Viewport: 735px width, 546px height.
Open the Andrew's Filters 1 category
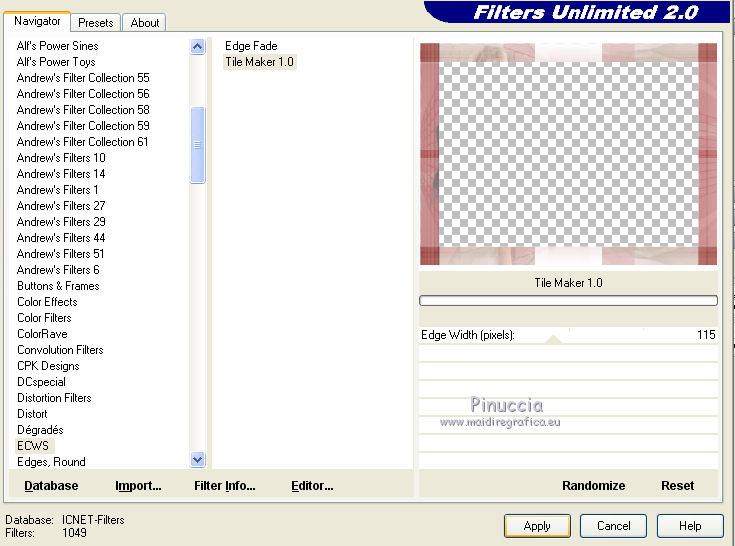pyautogui.click(x=57, y=190)
